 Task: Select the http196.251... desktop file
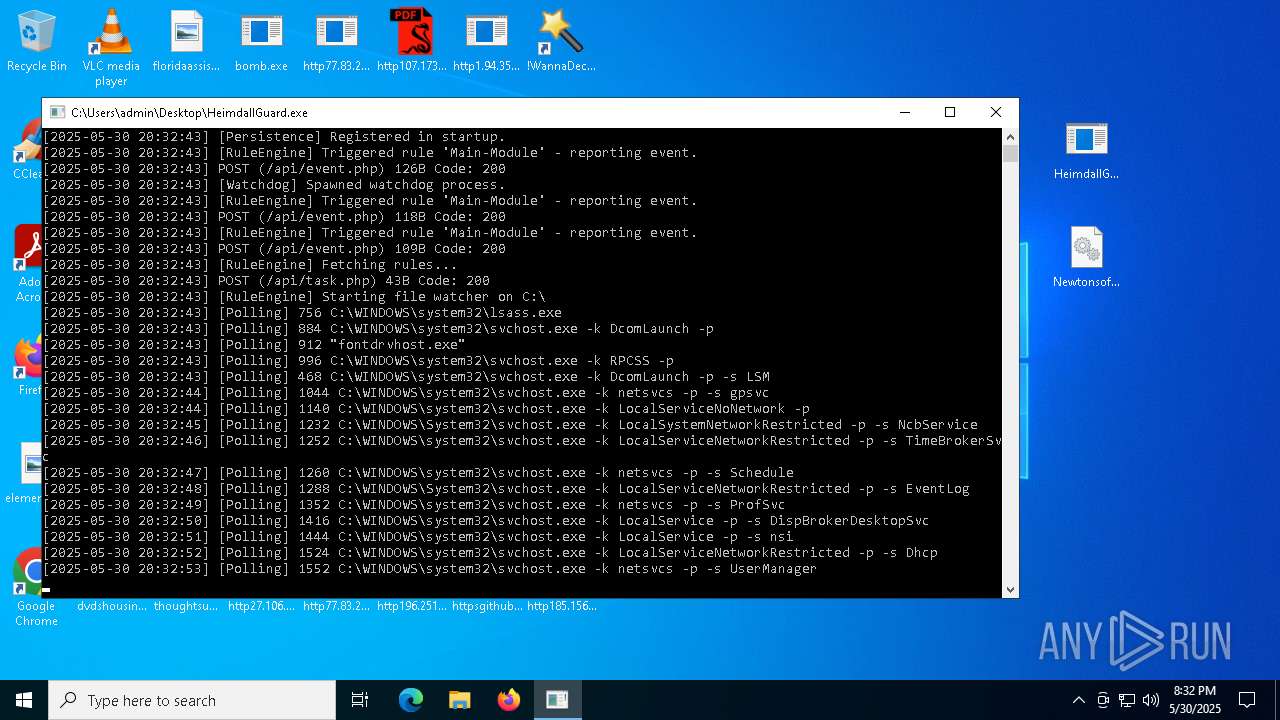411,605
